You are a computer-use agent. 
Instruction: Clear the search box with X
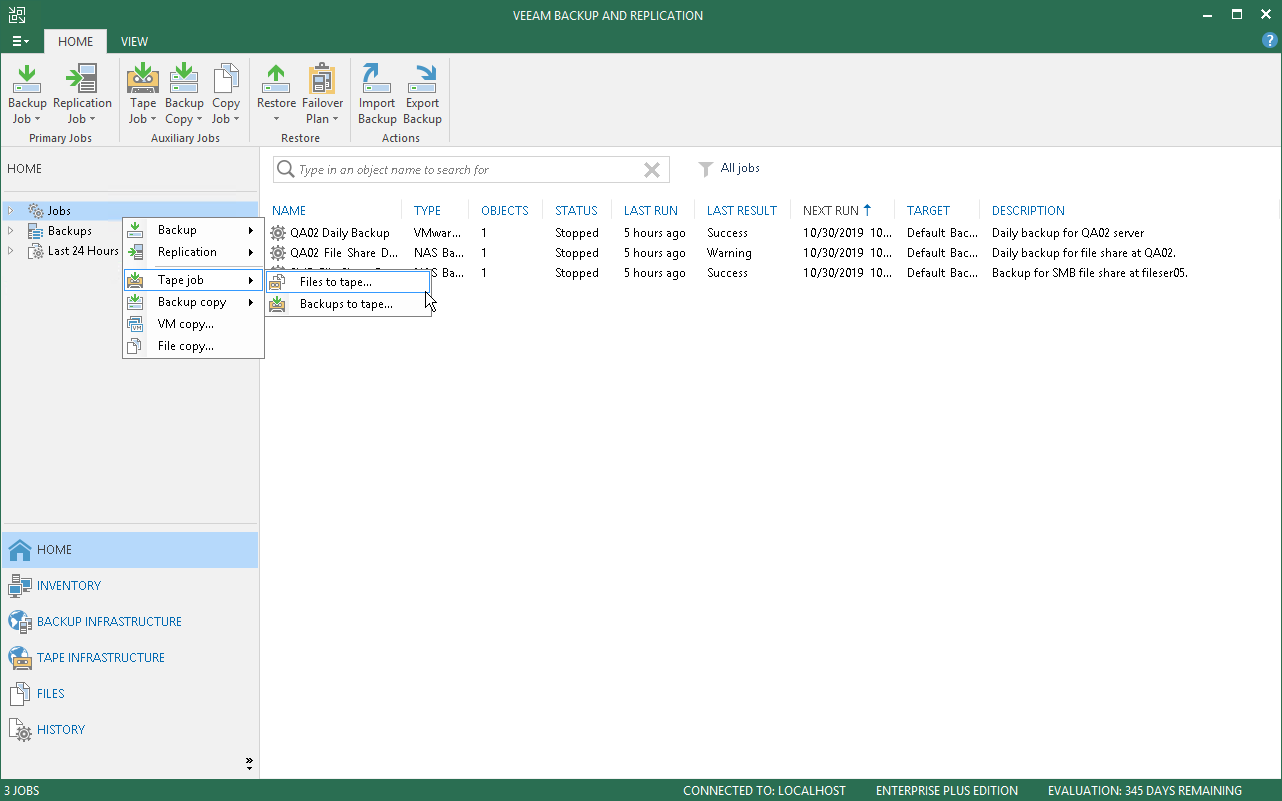(x=652, y=170)
